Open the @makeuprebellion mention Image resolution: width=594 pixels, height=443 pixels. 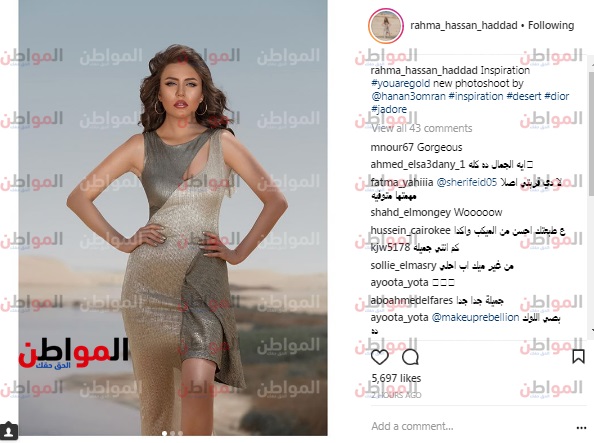point(475,318)
